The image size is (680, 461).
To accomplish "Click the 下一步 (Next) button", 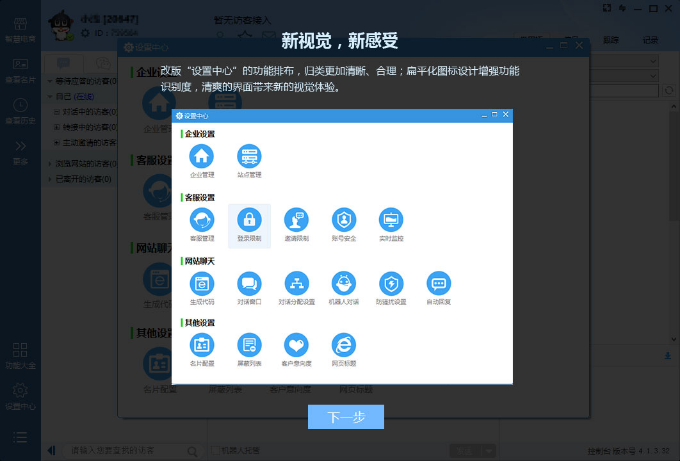I will tap(345, 417).
